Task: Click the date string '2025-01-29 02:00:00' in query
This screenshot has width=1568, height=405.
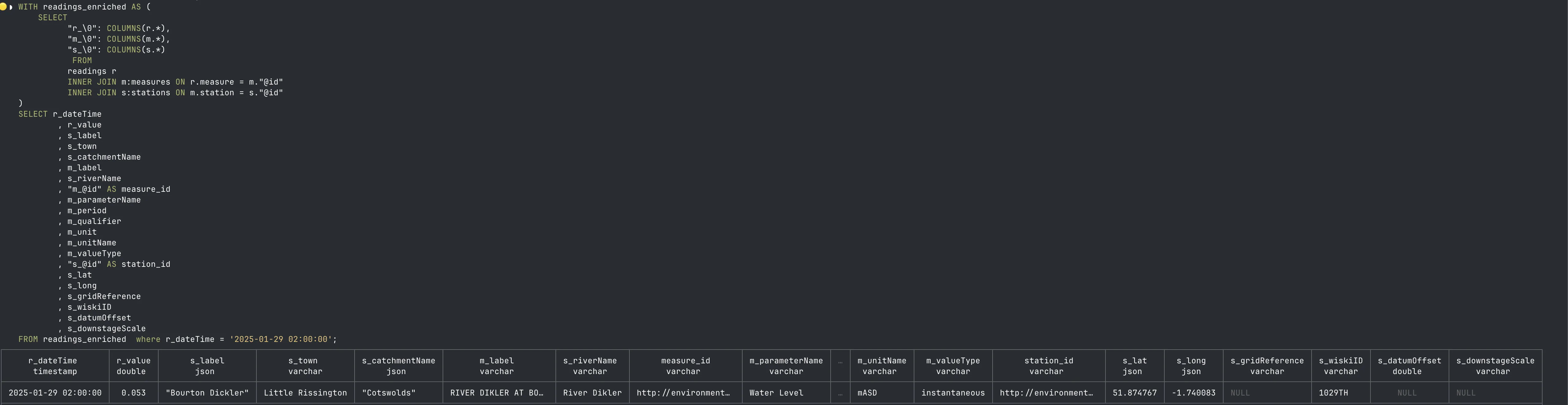Action: pos(281,339)
